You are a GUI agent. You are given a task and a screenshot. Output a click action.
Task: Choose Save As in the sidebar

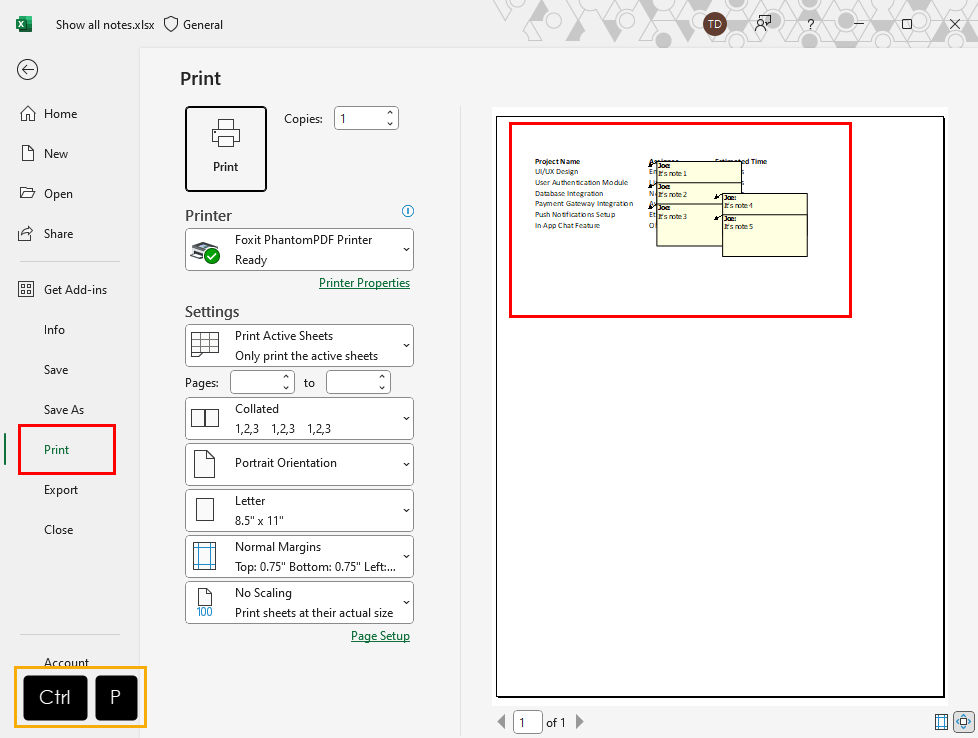coord(64,409)
